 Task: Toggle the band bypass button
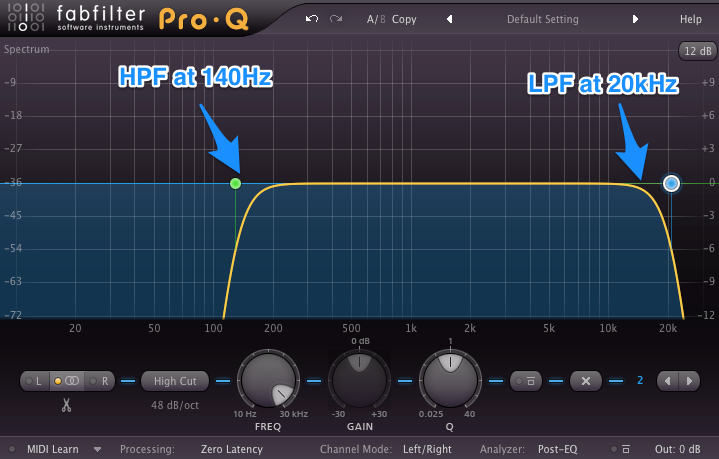pyautogui.click(x=525, y=381)
